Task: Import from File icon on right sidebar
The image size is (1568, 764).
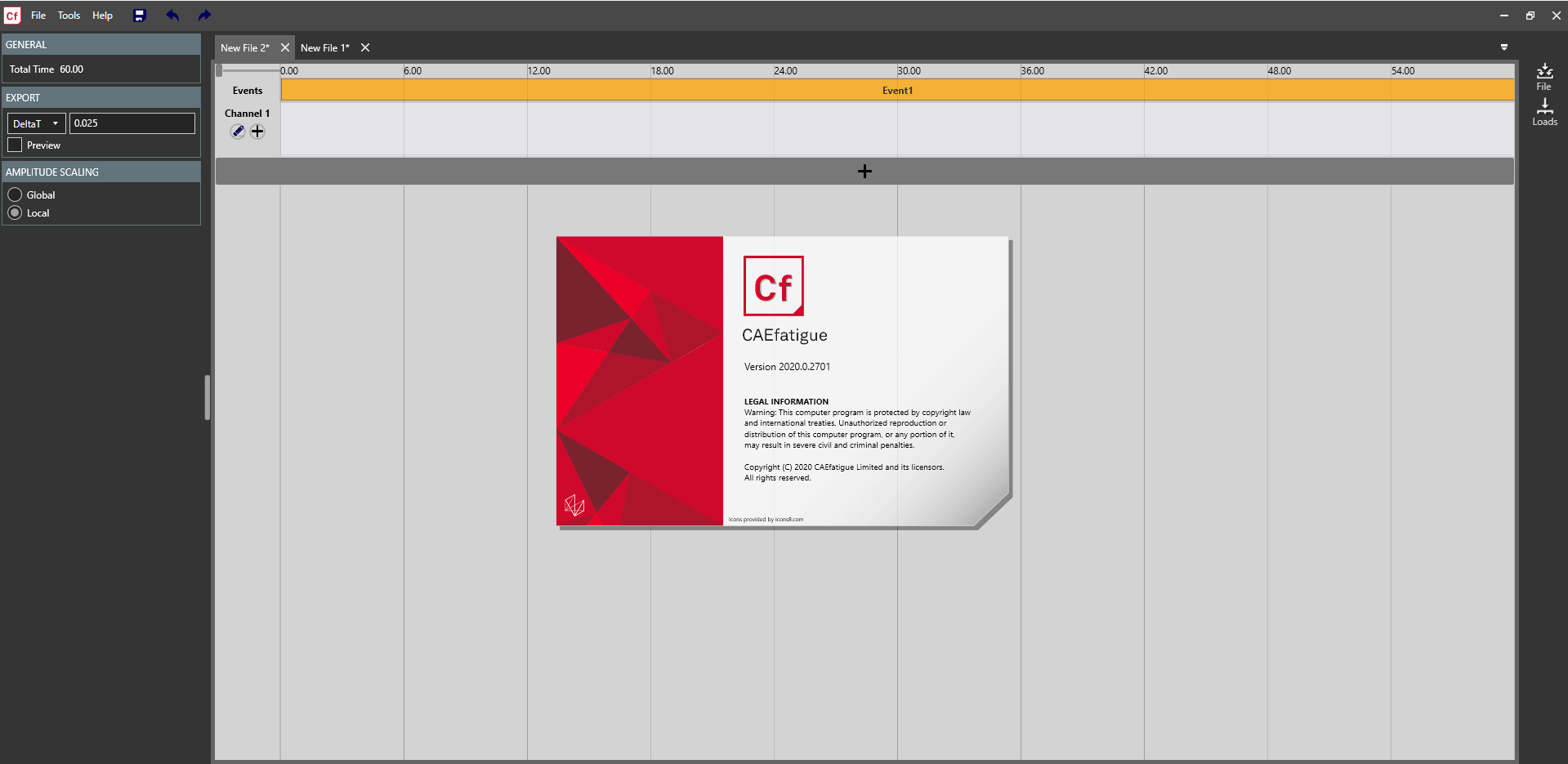Action: click(1544, 77)
